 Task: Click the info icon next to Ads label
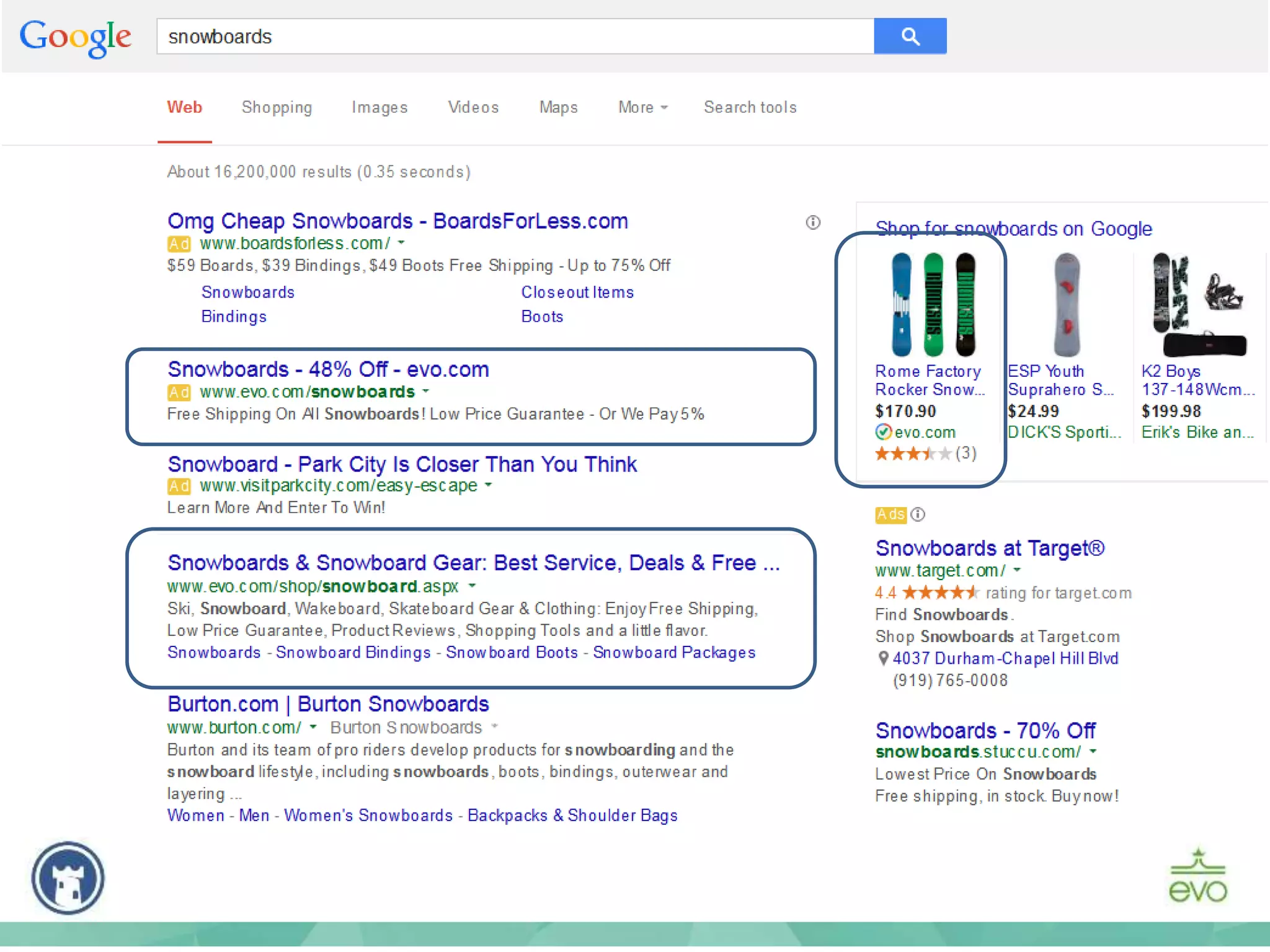[x=918, y=514]
